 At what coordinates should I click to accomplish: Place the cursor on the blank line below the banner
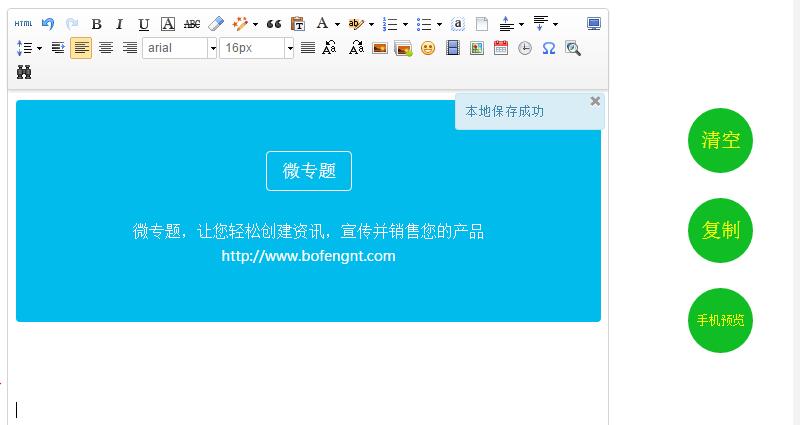click(x=308, y=410)
